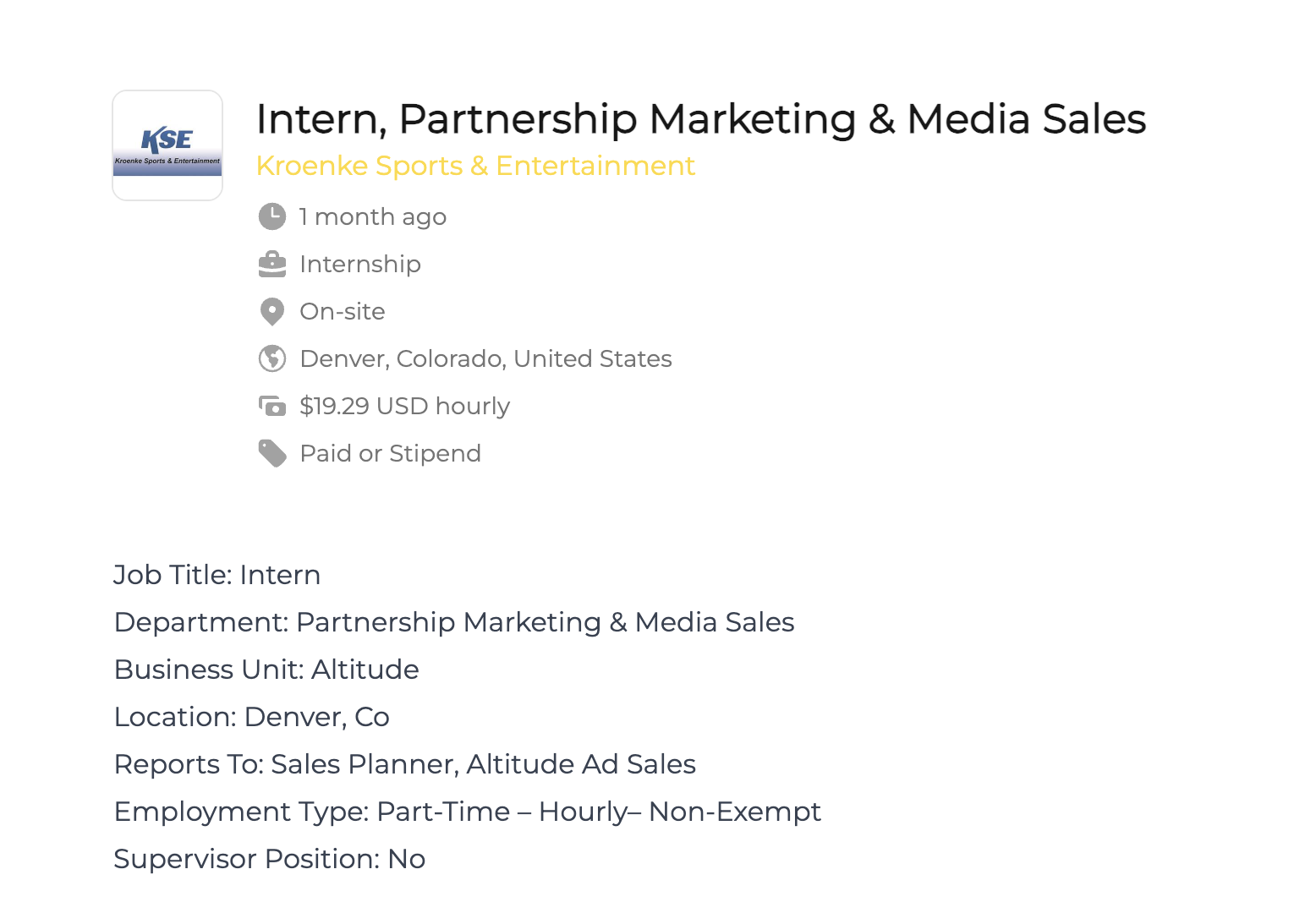Click the $19.29 USD hourly salary text

404,407
